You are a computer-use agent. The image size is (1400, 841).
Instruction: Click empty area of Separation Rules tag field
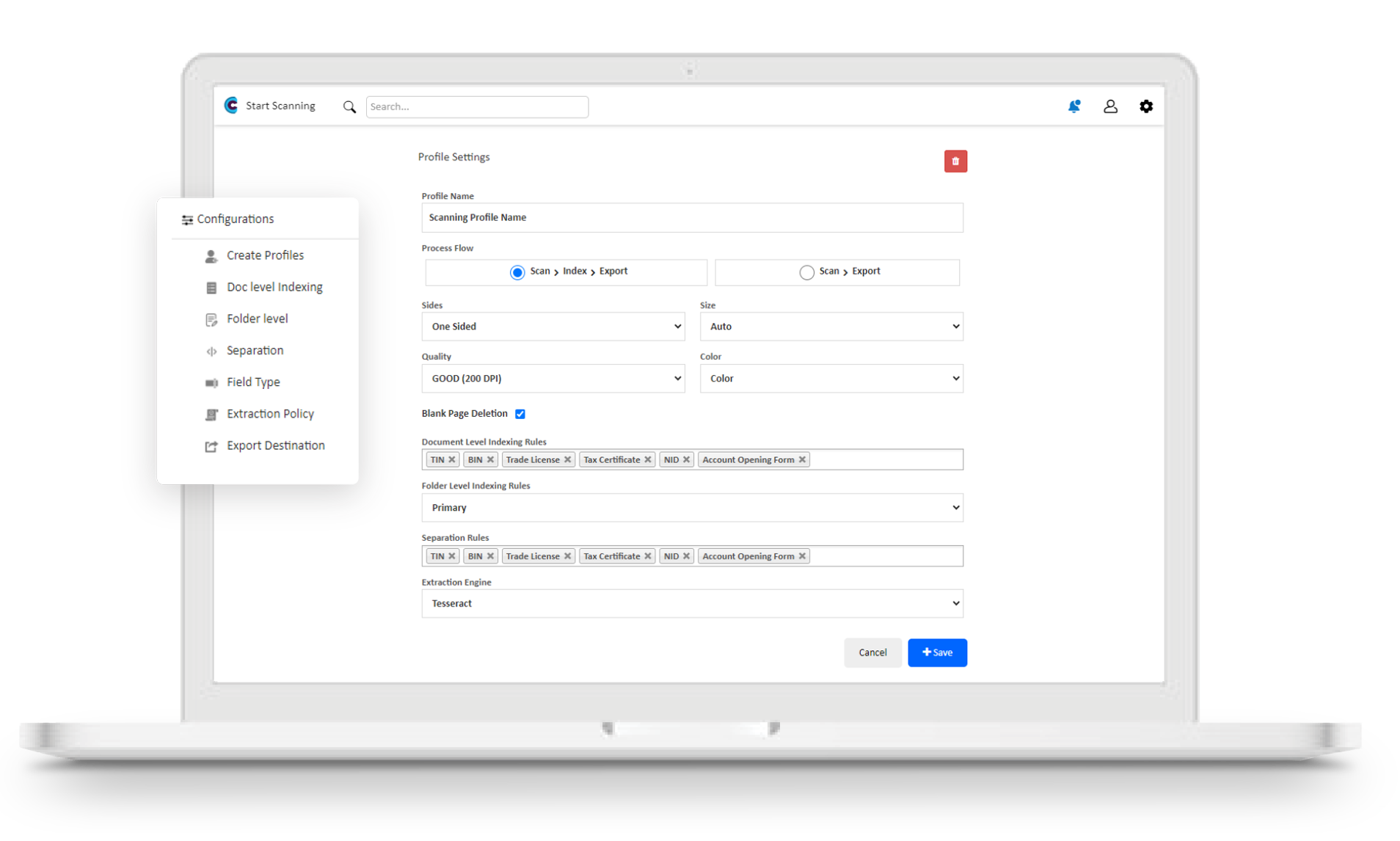click(x=886, y=556)
